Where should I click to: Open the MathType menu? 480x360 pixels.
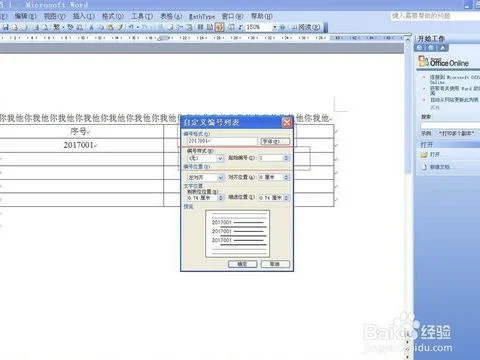click(x=202, y=16)
